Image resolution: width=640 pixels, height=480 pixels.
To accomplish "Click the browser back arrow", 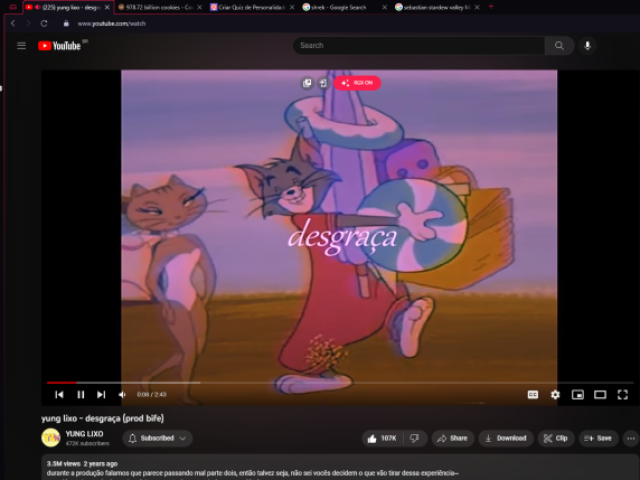I will [13, 23].
